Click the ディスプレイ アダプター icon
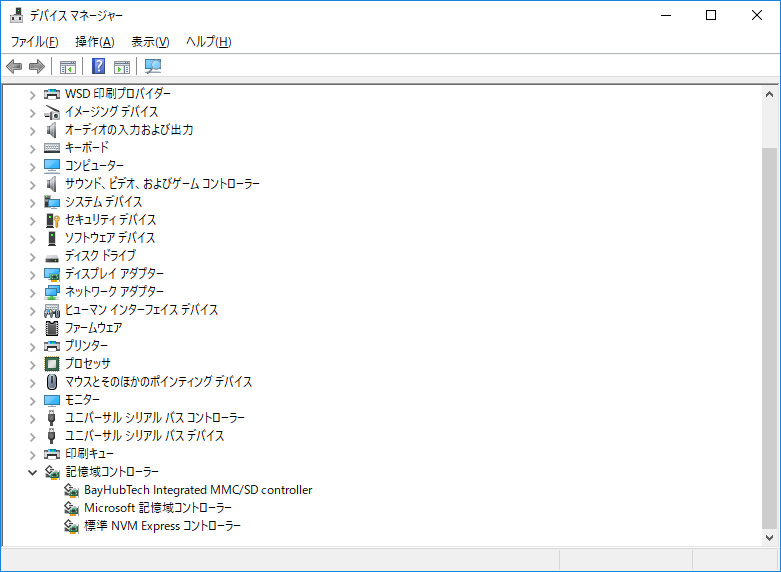The width and height of the screenshot is (781, 572). tap(52, 274)
